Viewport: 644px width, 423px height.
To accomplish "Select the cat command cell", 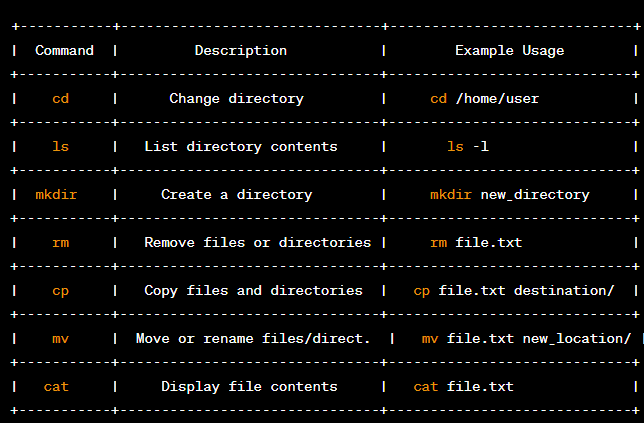I will pos(56,387).
